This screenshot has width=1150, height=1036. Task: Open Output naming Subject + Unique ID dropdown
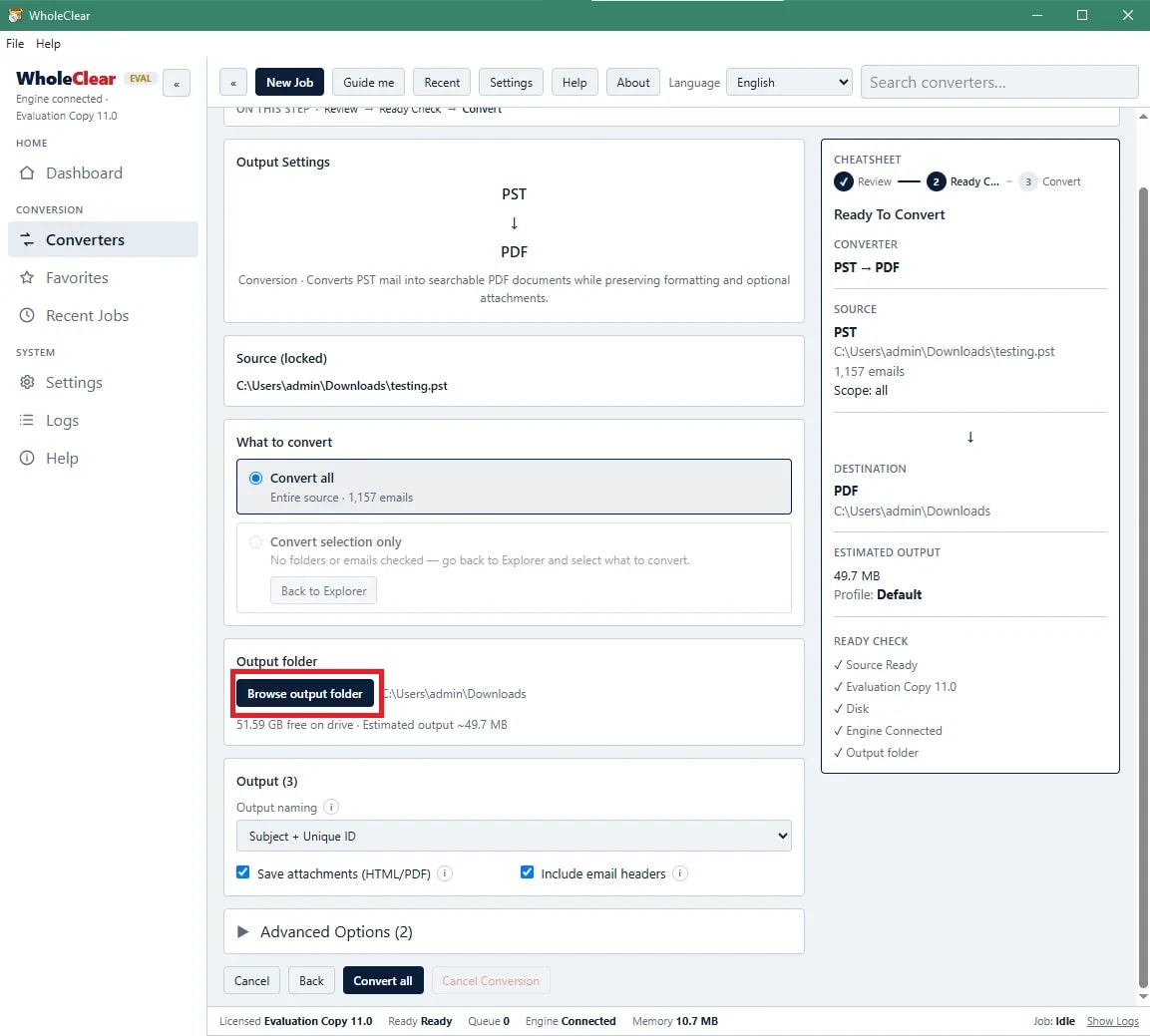[514, 836]
